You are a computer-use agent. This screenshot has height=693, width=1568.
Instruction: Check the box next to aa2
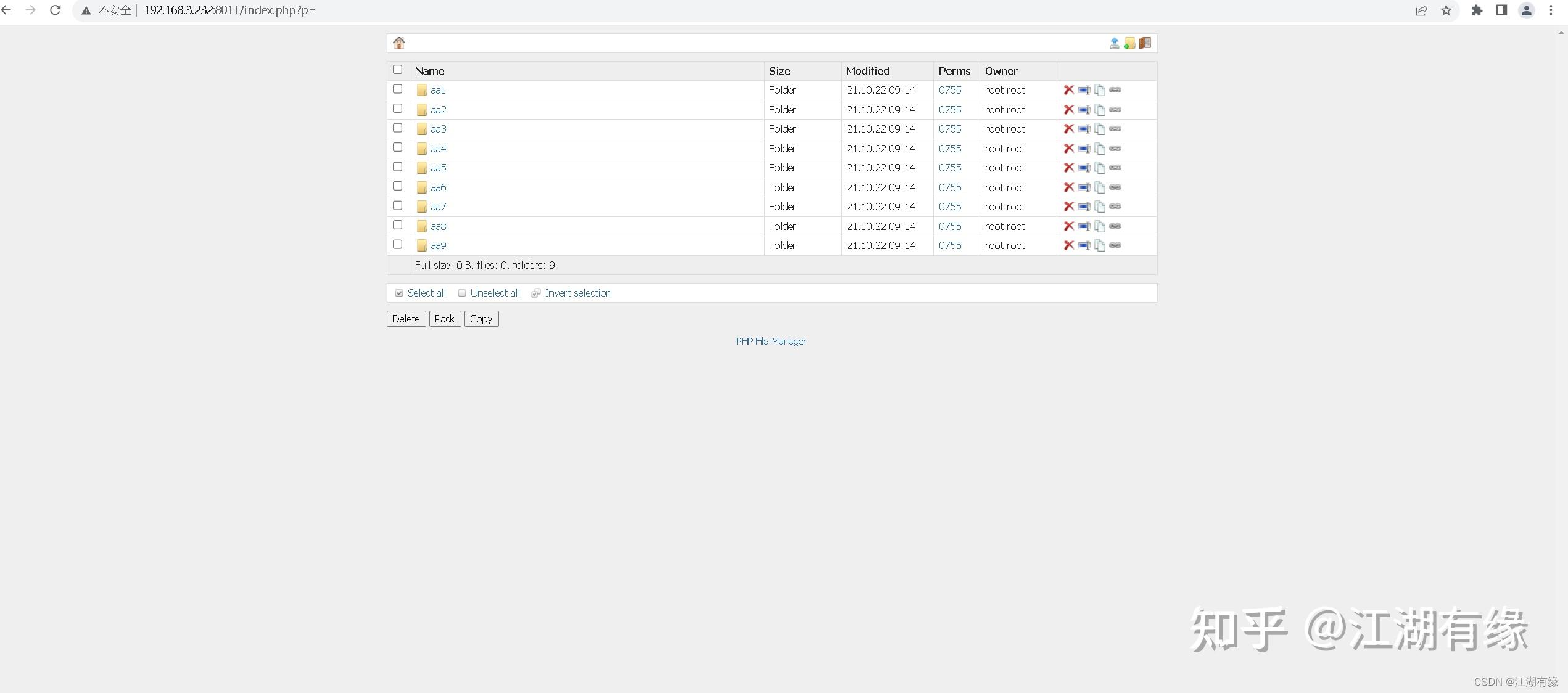coord(398,109)
